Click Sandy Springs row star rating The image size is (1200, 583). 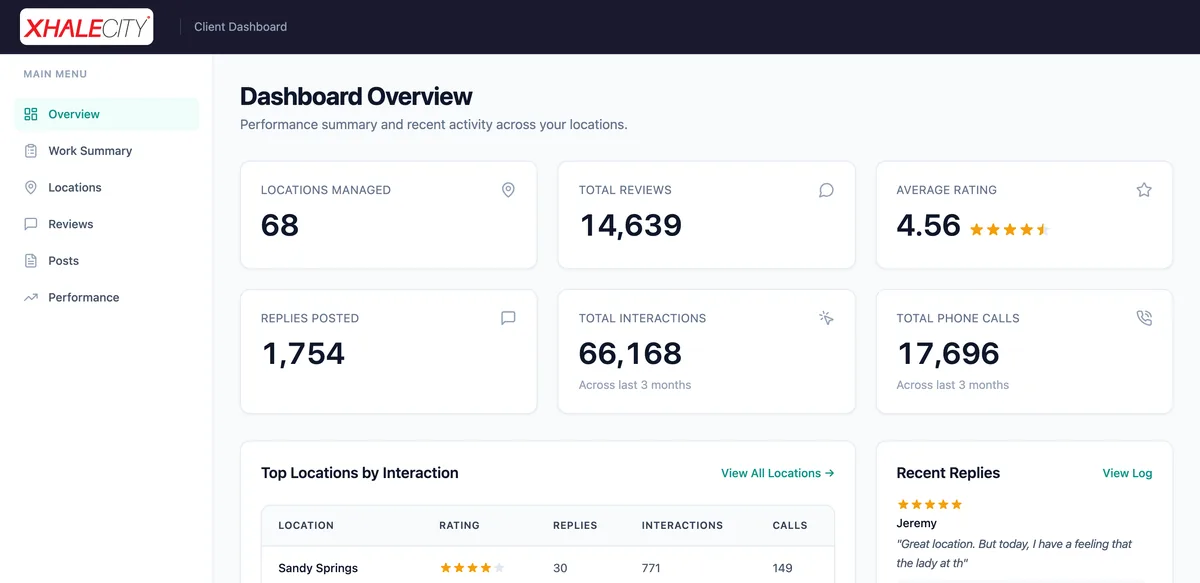click(x=472, y=568)
